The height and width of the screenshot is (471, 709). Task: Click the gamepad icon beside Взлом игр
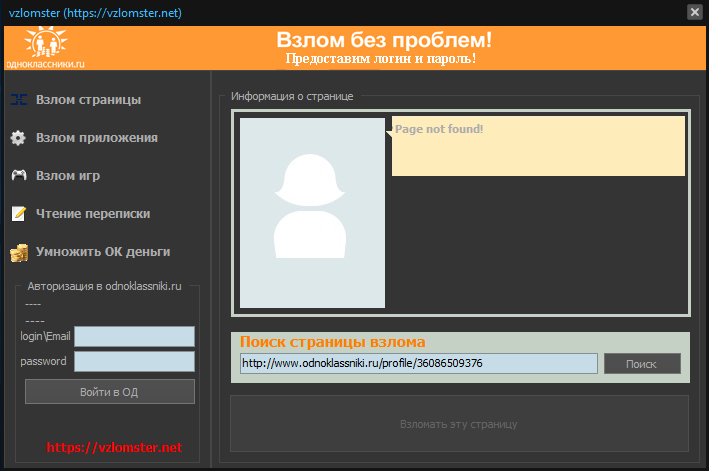(x=19, y=175)
